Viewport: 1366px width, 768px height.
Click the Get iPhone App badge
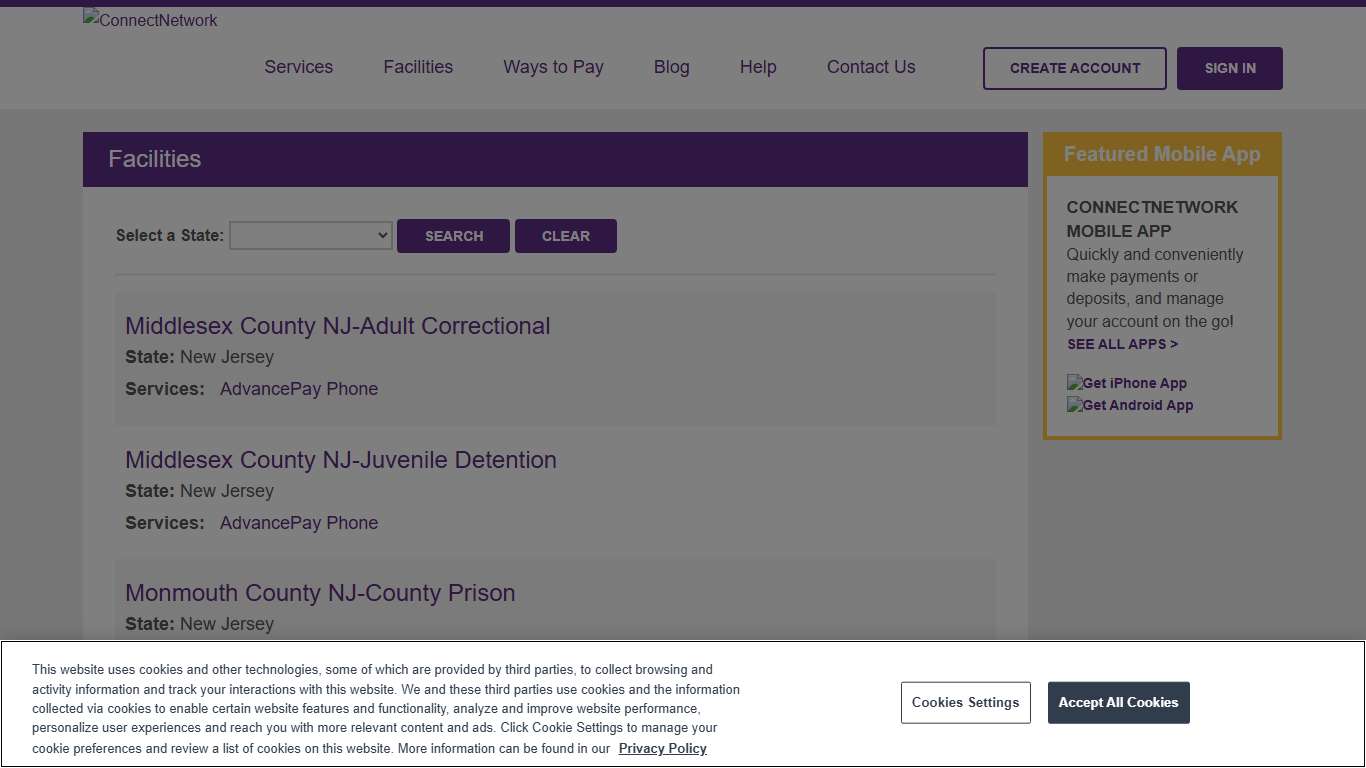click(1127, 383)
